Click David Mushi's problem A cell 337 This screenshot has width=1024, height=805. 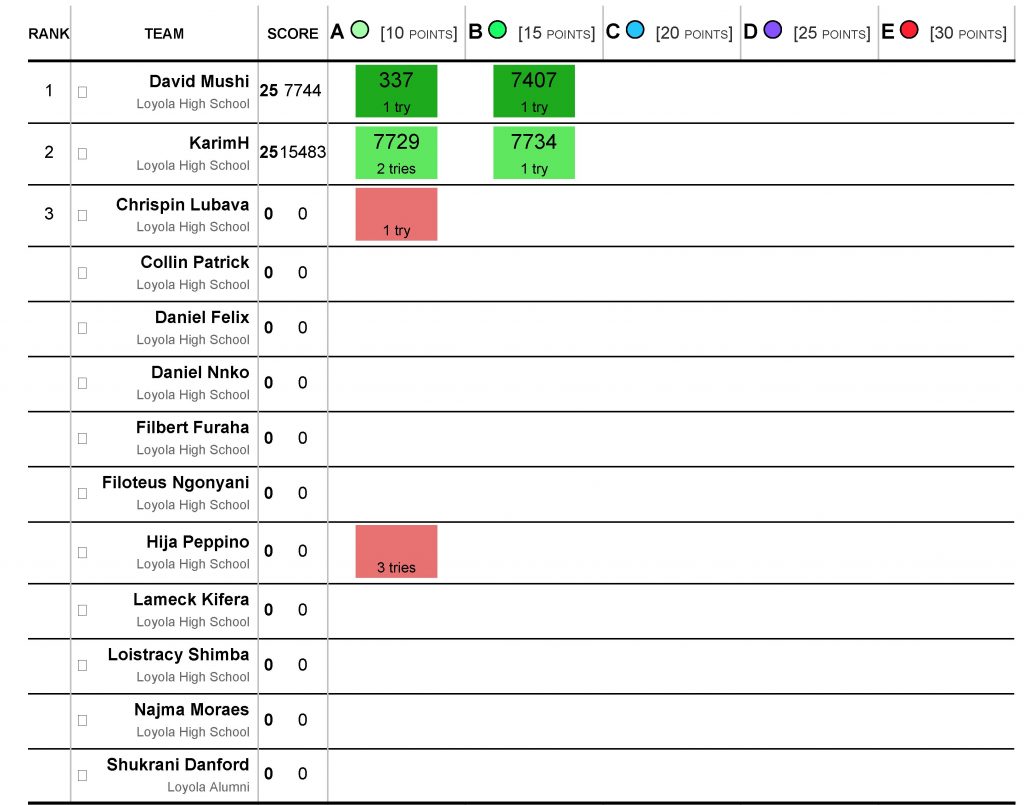pos(396,91)
